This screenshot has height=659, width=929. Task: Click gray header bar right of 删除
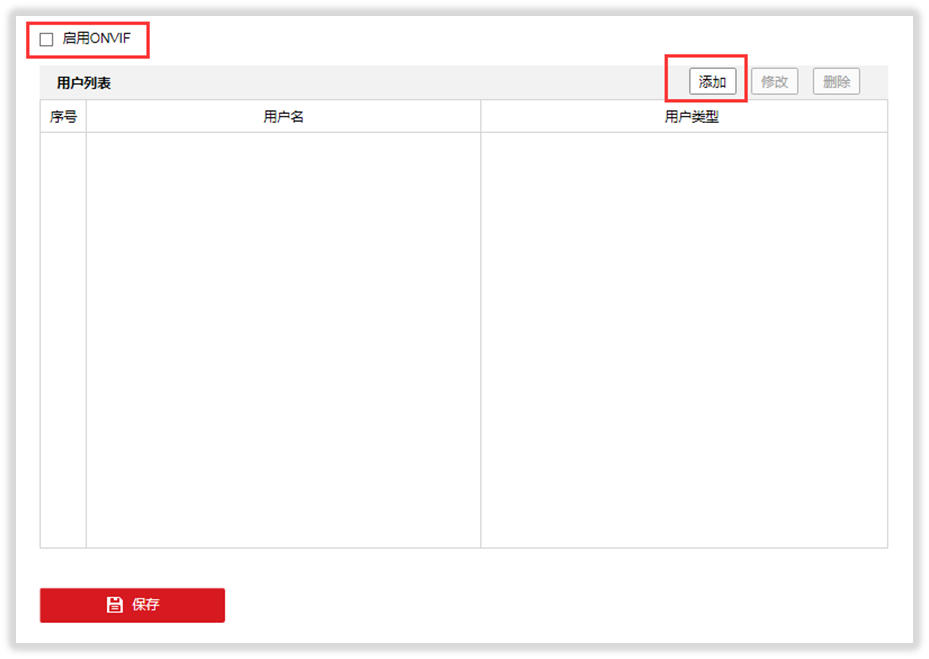pos(874,83)
